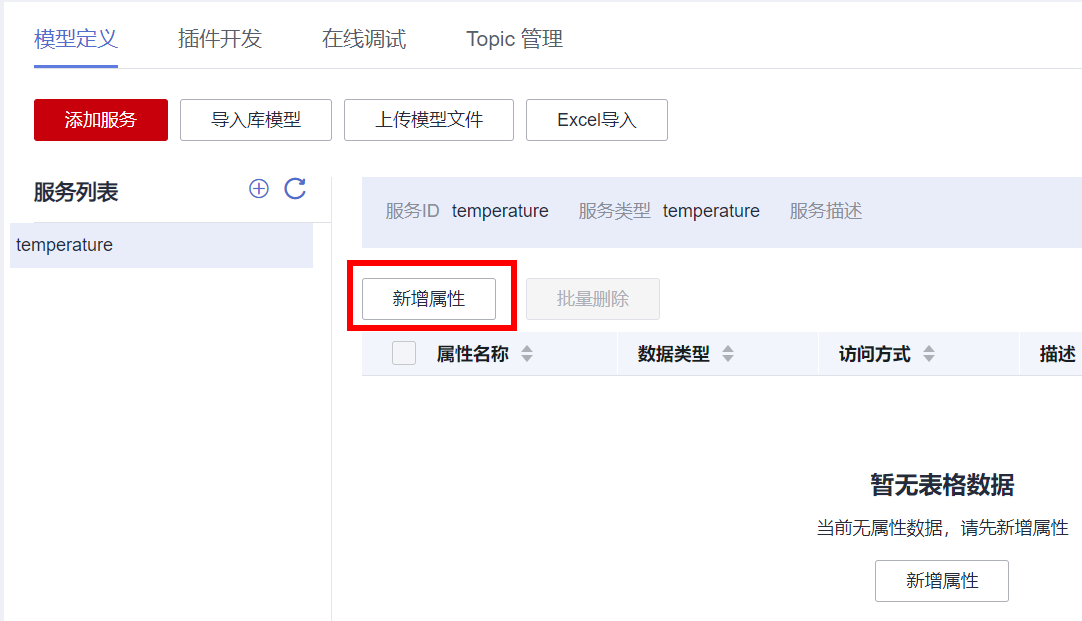Click 新增属性 button under empty table message
This screenshot has width=1082, height=621.
(942, 581)
